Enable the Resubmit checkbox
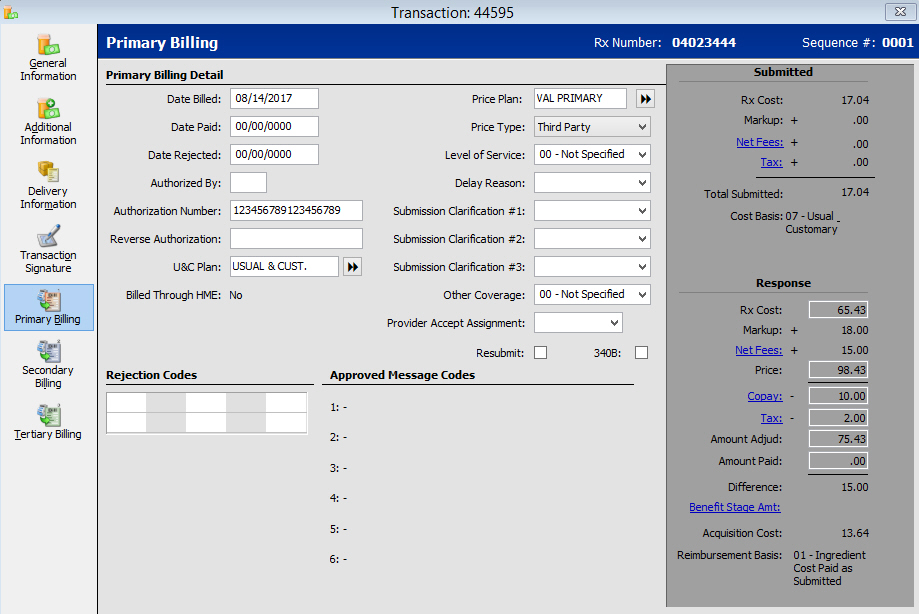 (541, 351)
